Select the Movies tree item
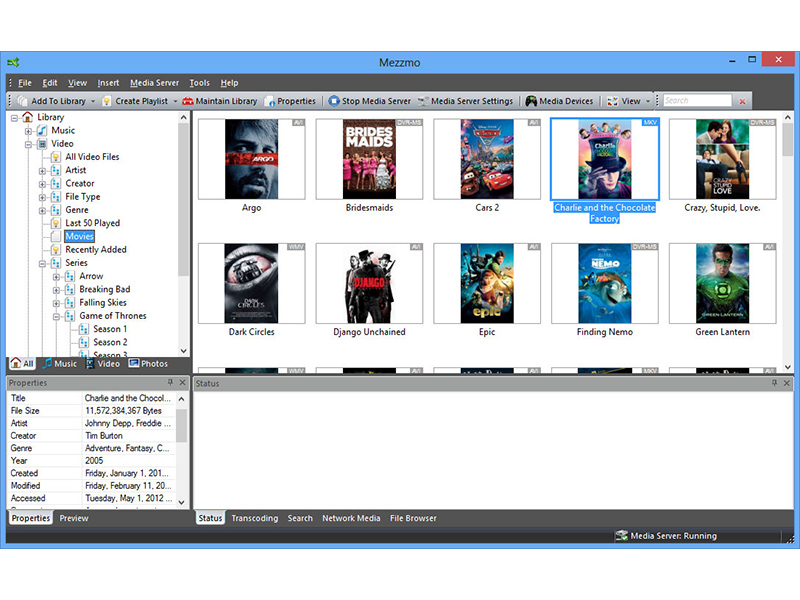 pos(80,236)
